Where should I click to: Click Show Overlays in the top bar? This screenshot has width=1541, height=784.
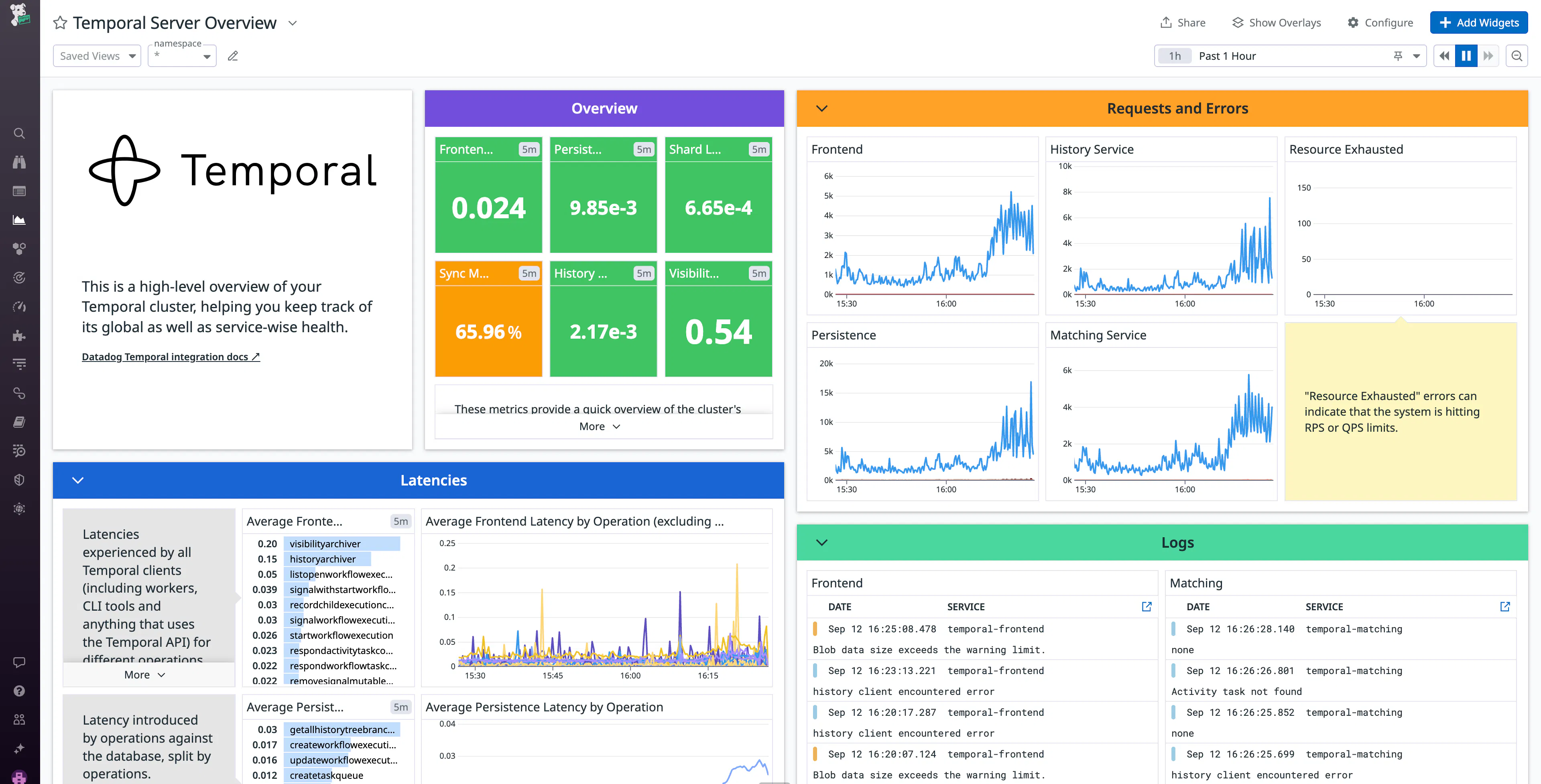1276,22
